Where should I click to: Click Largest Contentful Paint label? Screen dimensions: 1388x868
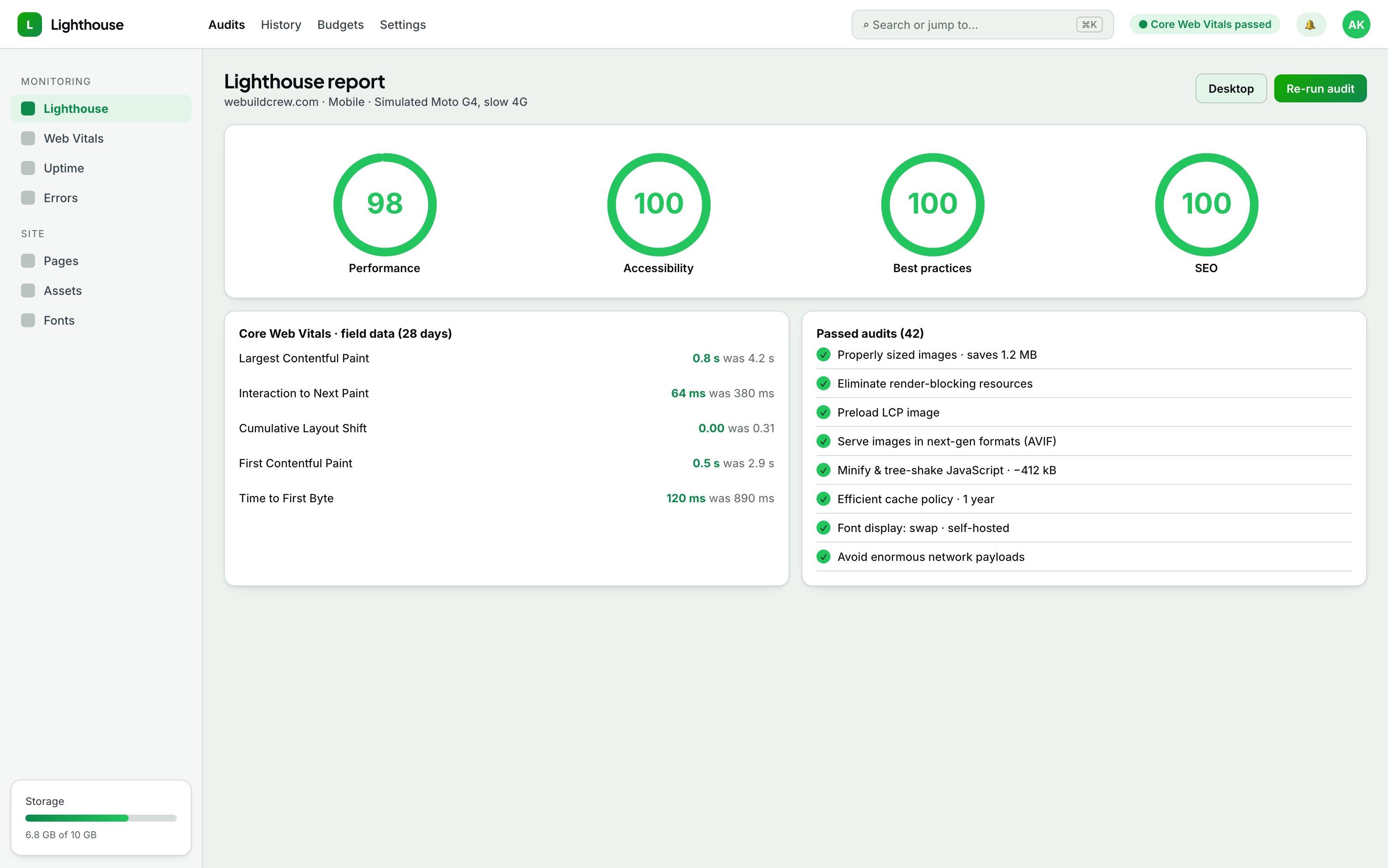point(304,358)
